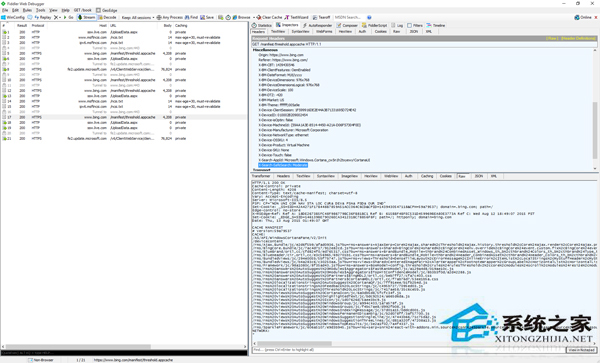Open the Help menu

pos(66,10)
